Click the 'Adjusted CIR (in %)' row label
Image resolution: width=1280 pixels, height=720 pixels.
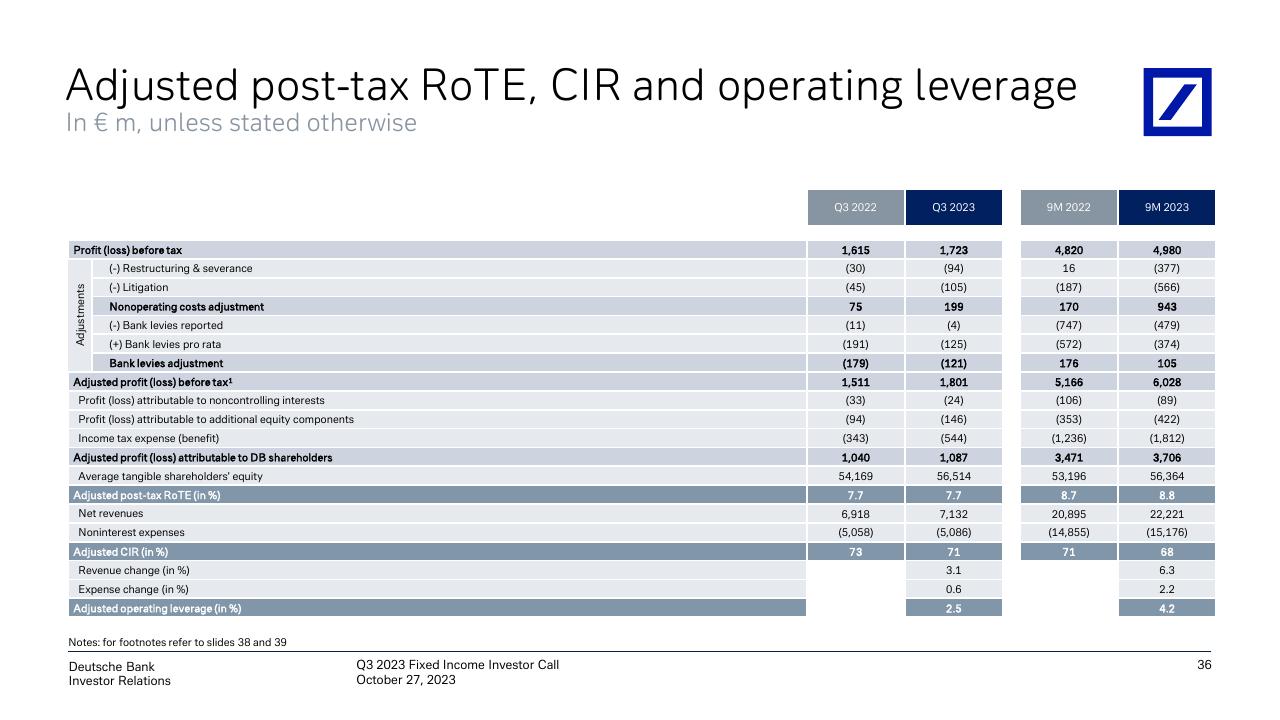(121, 551)
